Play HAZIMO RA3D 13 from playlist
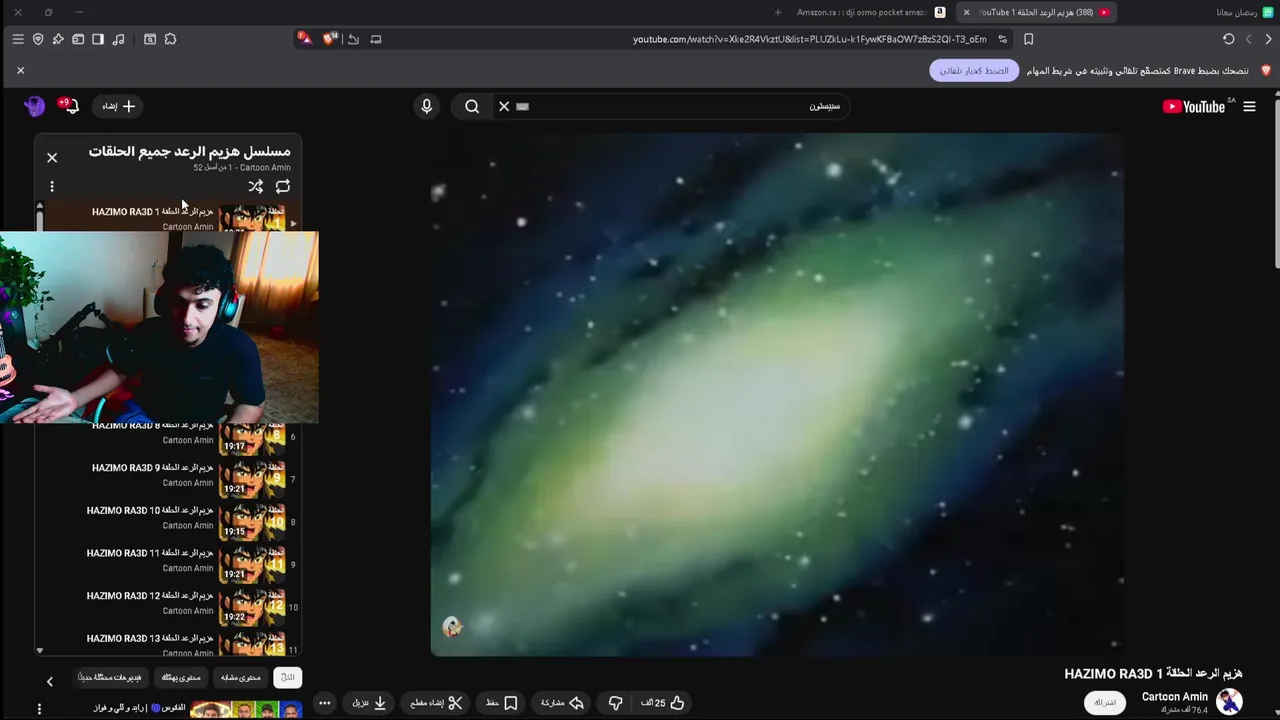 click(168, 644)
